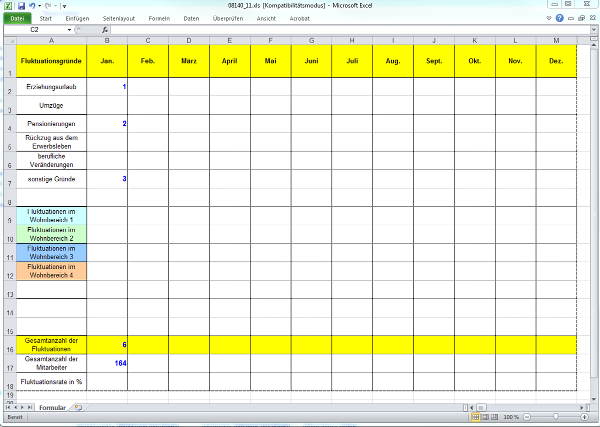Screen dimensions: 600x427
Task: Click the 100 % zoom level button
Action: pyautogui.click(x=510, y=416)
